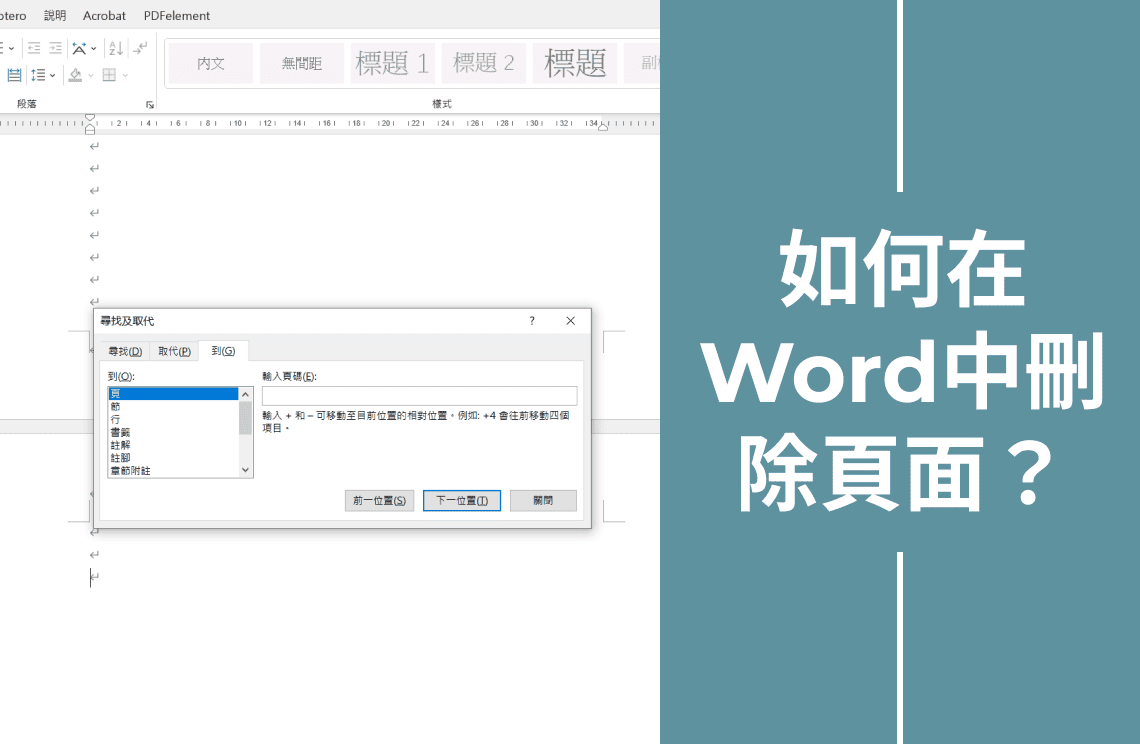Click the shading paint bucket icon

pos(75,75)
